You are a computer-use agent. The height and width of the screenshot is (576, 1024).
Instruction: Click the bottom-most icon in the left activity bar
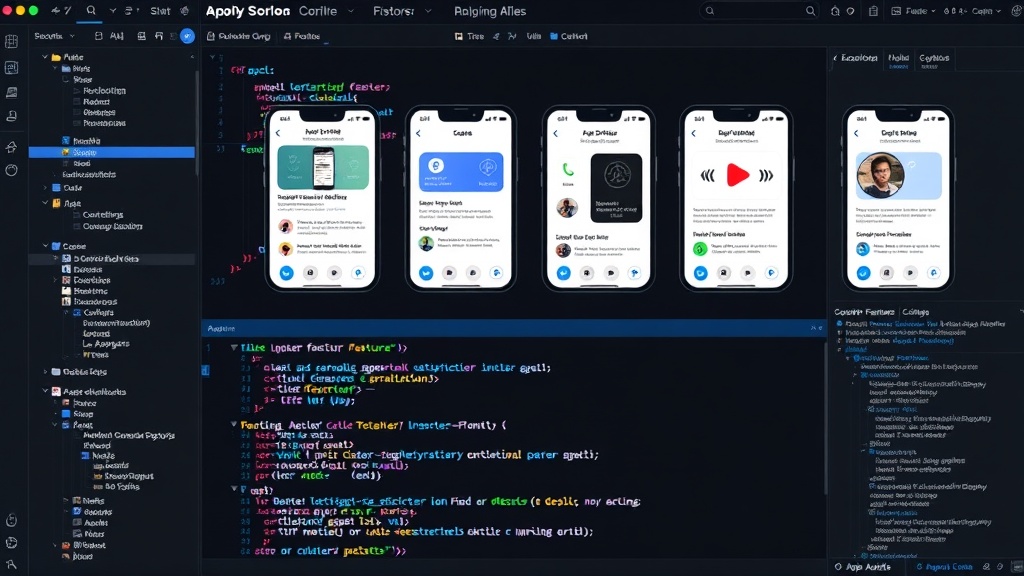point(11,564)
